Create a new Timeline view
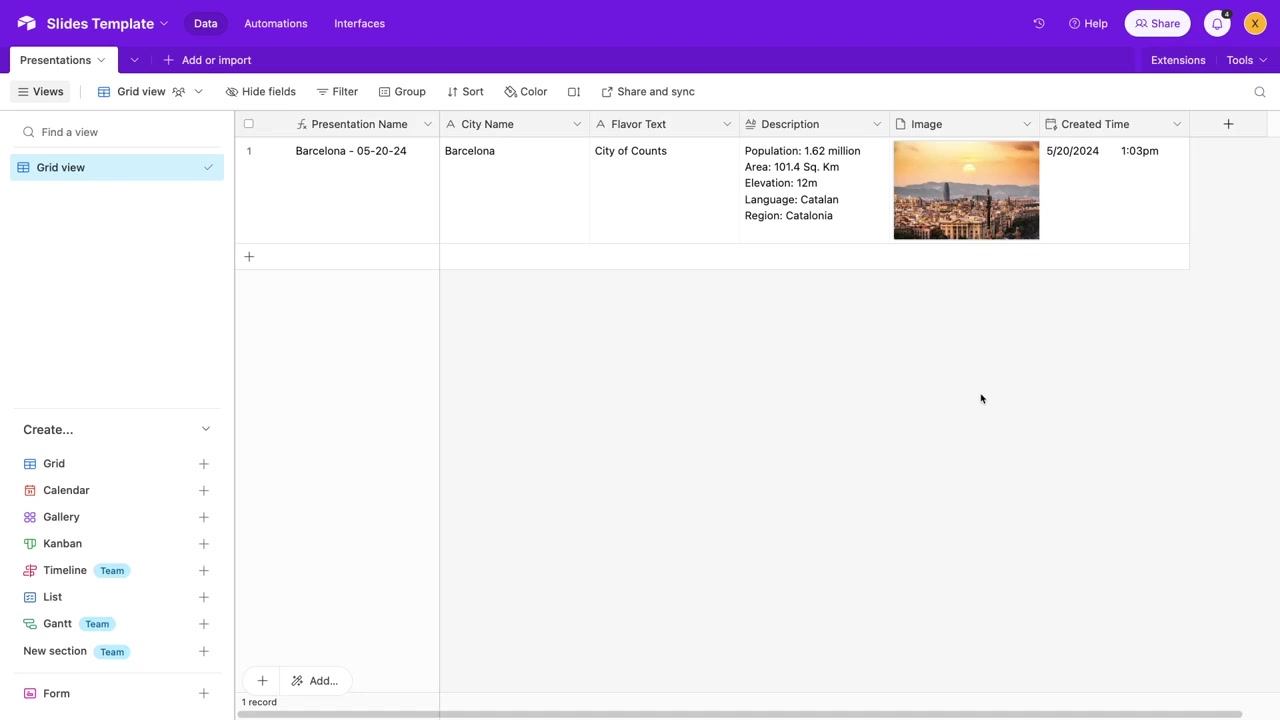 click(x=204, y=571)
